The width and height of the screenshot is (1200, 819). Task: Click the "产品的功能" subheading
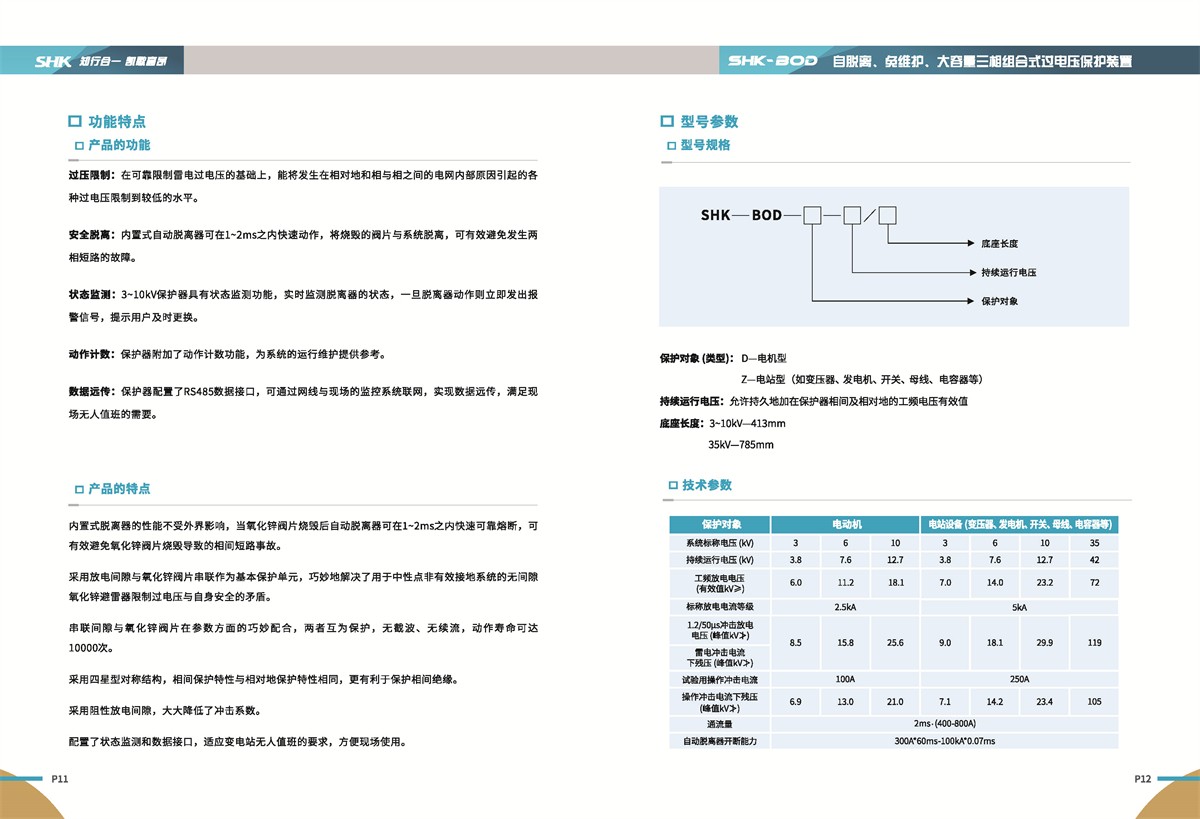(x=119, y=145)
